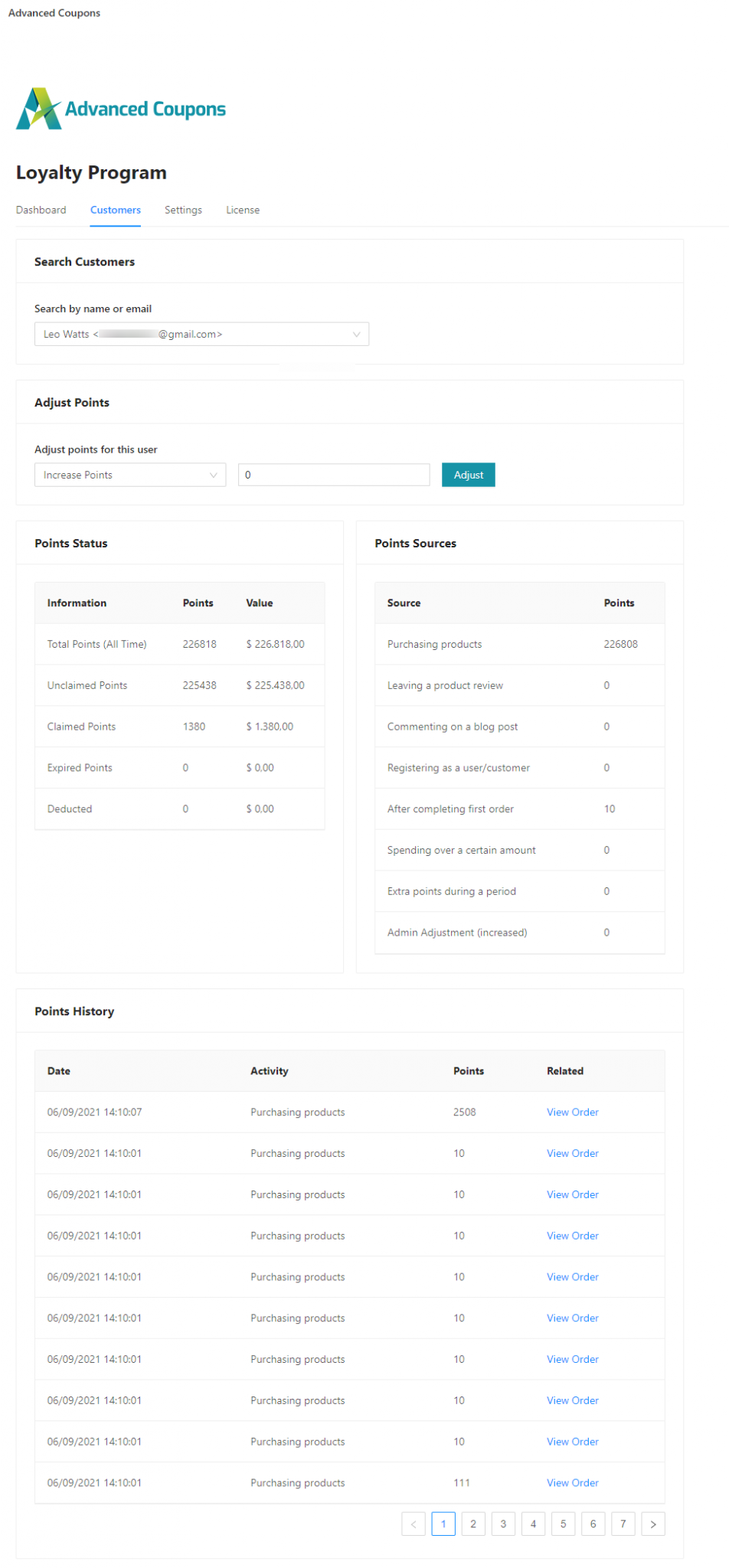
Task: Go to page 6 of Points History
Action: point(593,1524)
